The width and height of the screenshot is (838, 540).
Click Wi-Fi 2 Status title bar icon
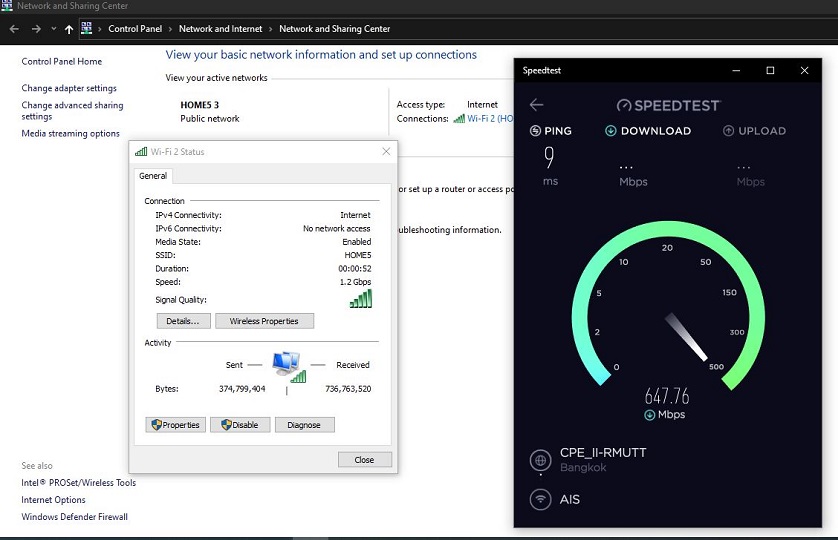[x=141, y=152]
